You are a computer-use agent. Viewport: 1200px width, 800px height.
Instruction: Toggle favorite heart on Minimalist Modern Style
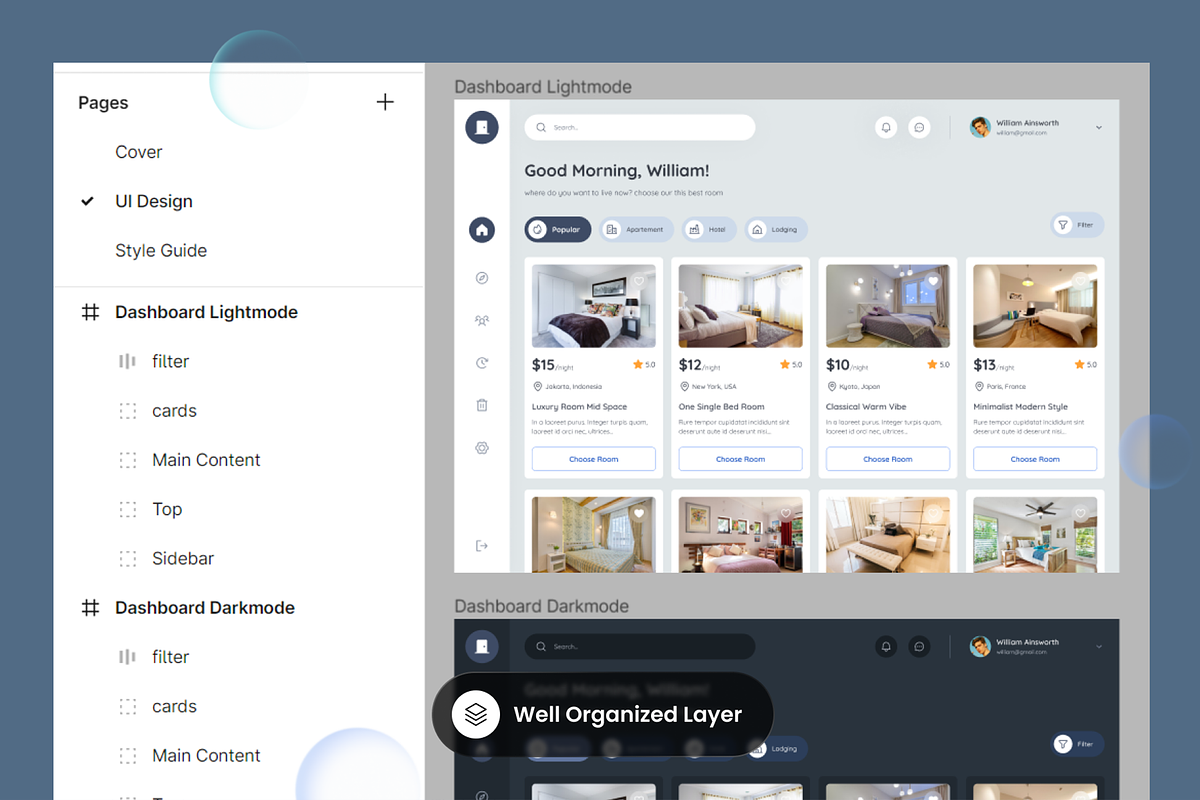[1080, 281]
